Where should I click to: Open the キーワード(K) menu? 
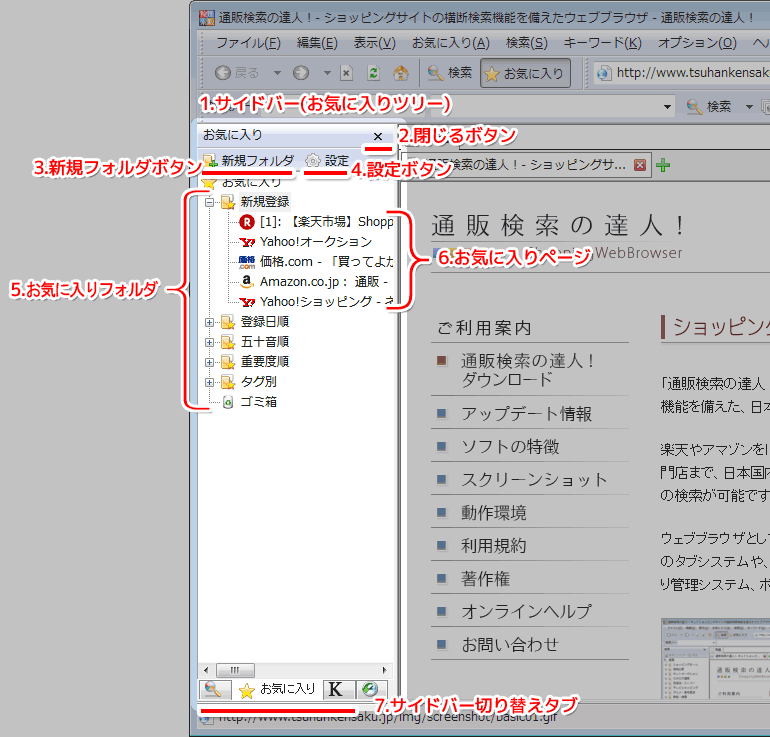602,43
